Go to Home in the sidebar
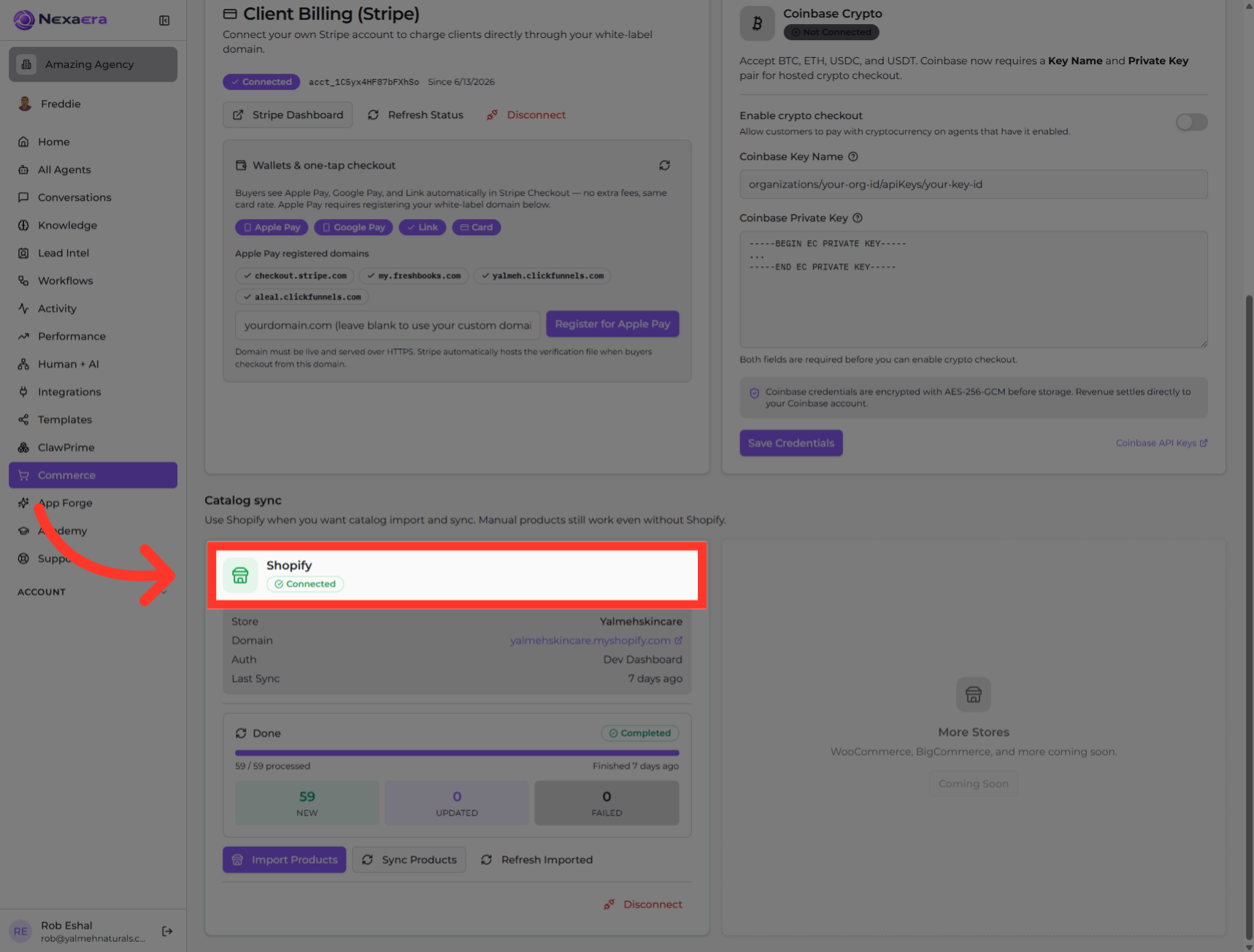The image size is (1254, 952). (x=93, y=142)
